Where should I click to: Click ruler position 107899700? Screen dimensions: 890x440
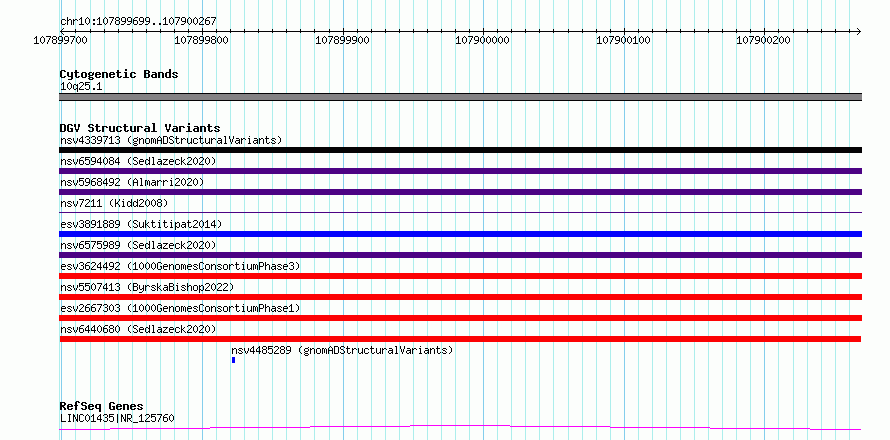[x=60, y=40]
